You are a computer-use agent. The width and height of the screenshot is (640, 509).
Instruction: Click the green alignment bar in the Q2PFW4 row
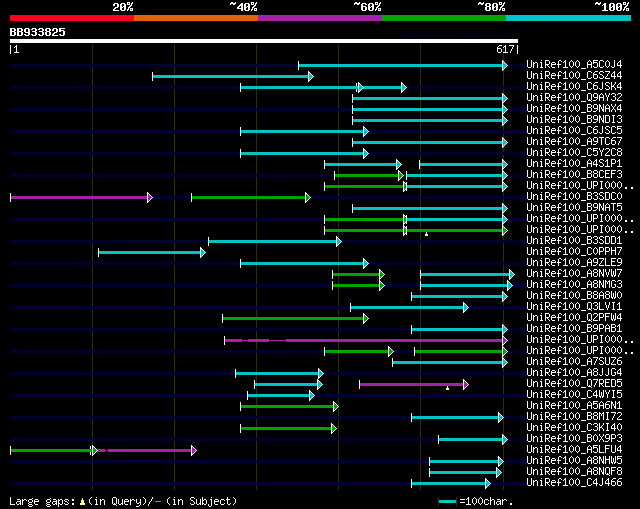click(x=296, y=319)
